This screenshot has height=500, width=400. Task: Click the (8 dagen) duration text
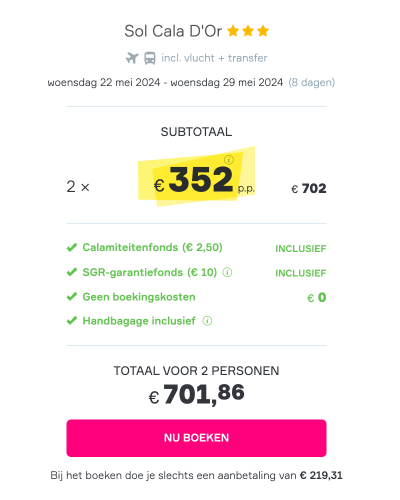(312, 82)
